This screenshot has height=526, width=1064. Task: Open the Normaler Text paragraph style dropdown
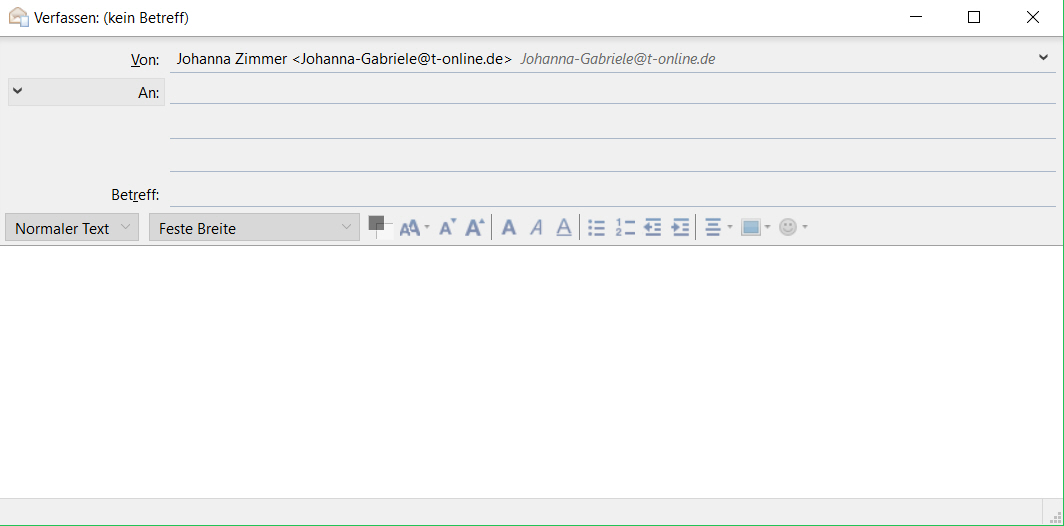(72, 227)
